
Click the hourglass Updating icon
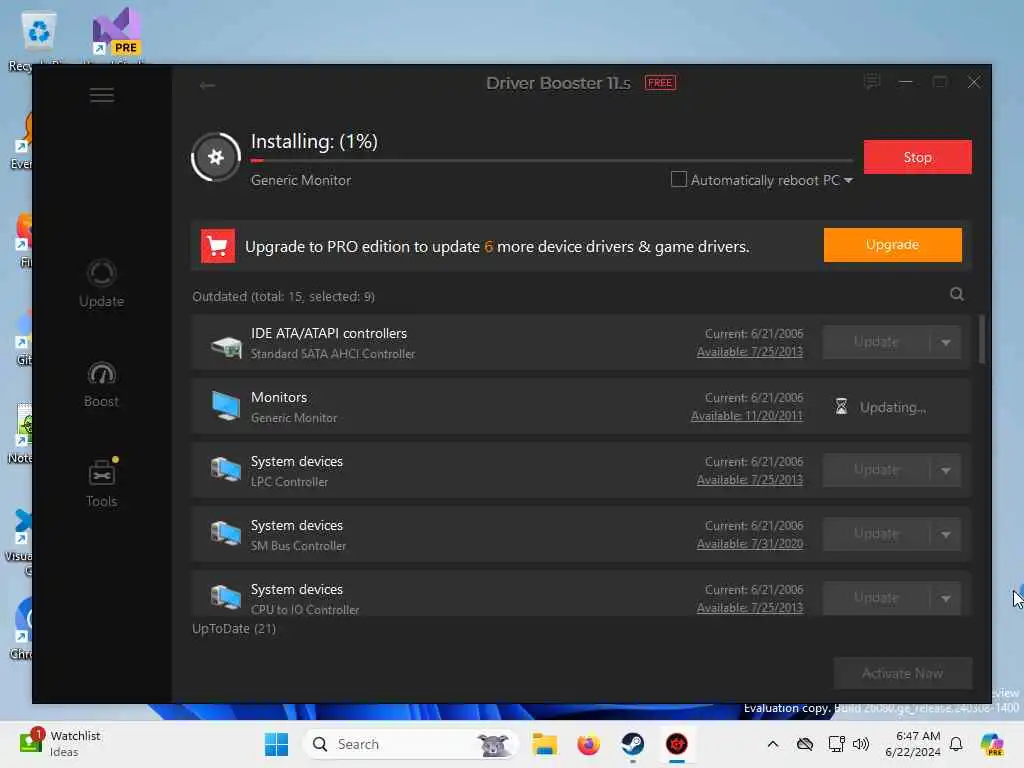tap(841, 407)
